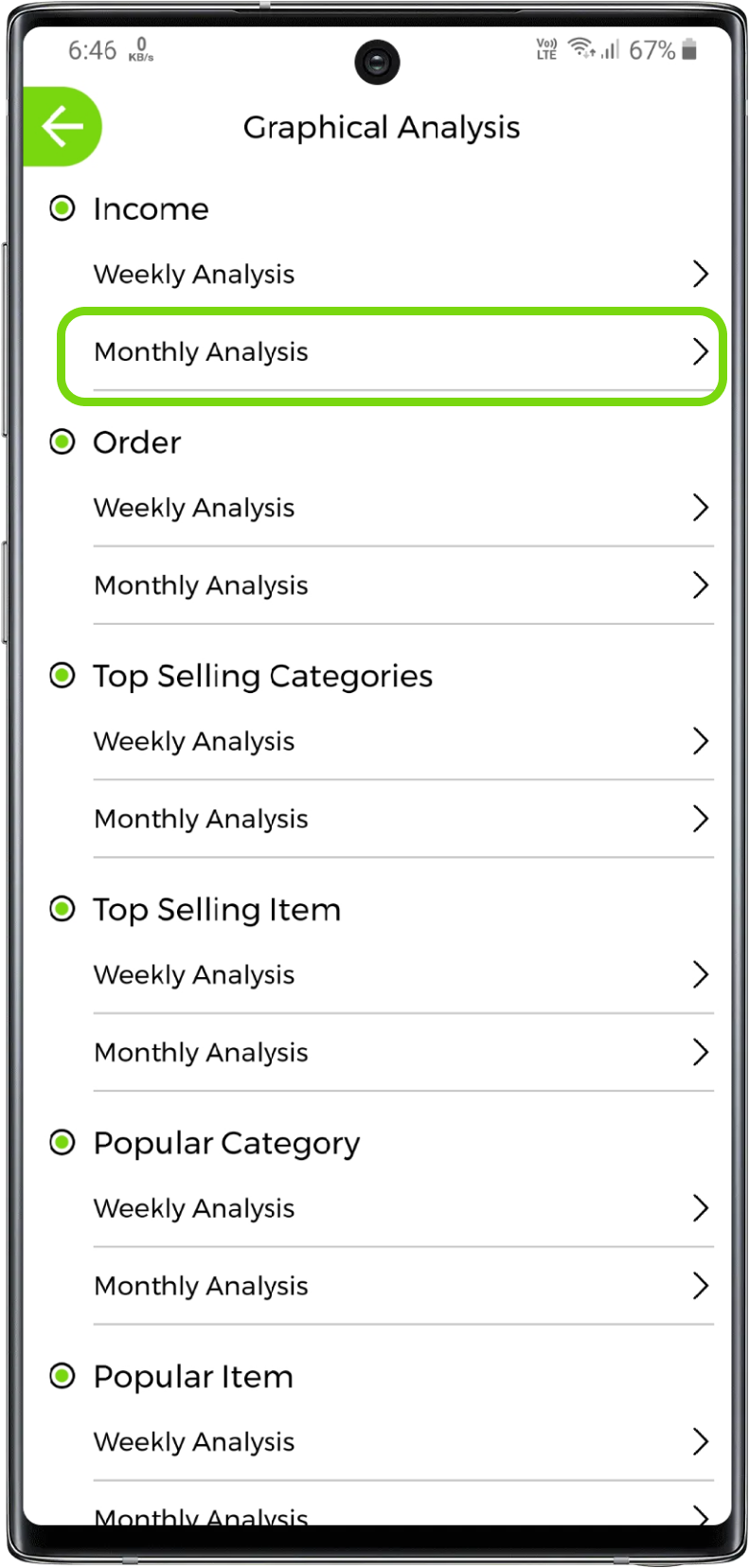Open Weekly Analysis under Order
The width and height of the screenshot is (749, 1568).
pyautogui.click(x=194, y=508)
